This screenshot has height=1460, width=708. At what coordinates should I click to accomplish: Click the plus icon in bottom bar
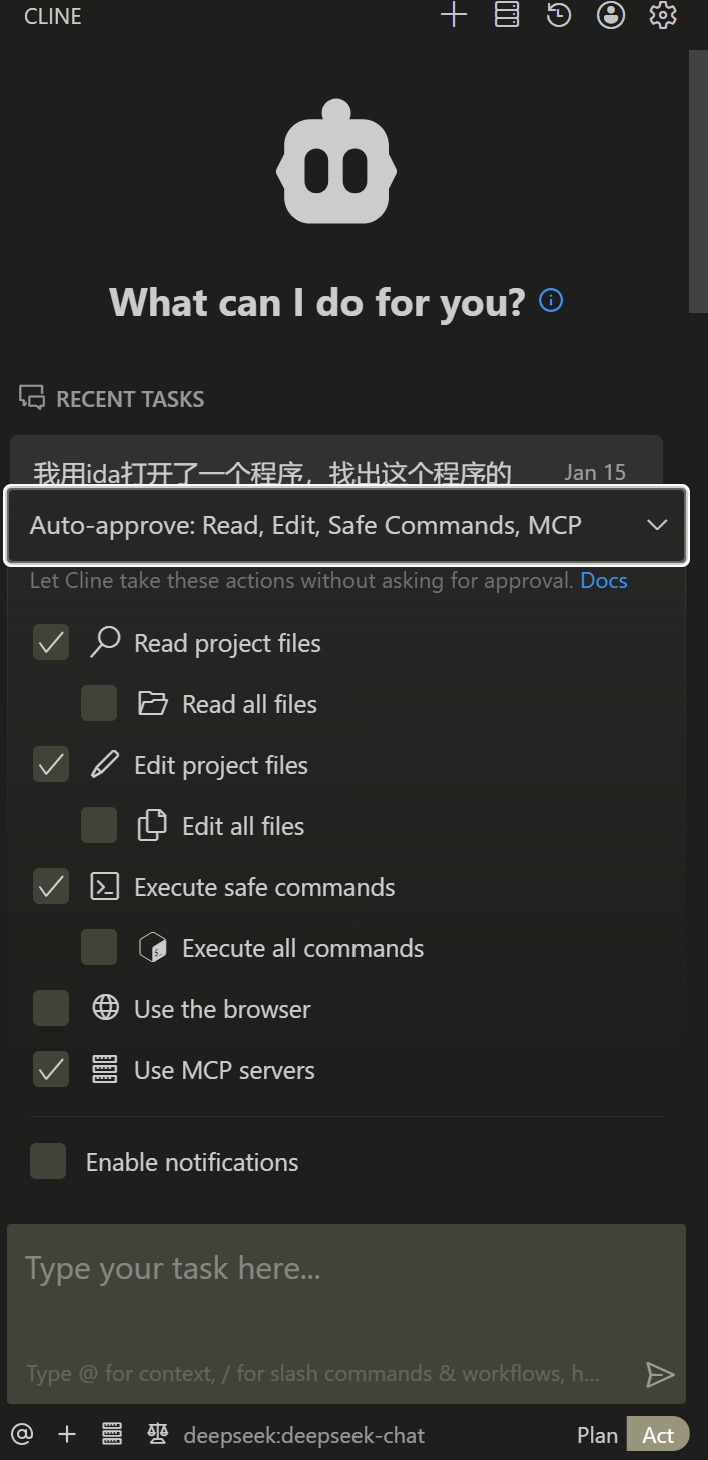67,1435
